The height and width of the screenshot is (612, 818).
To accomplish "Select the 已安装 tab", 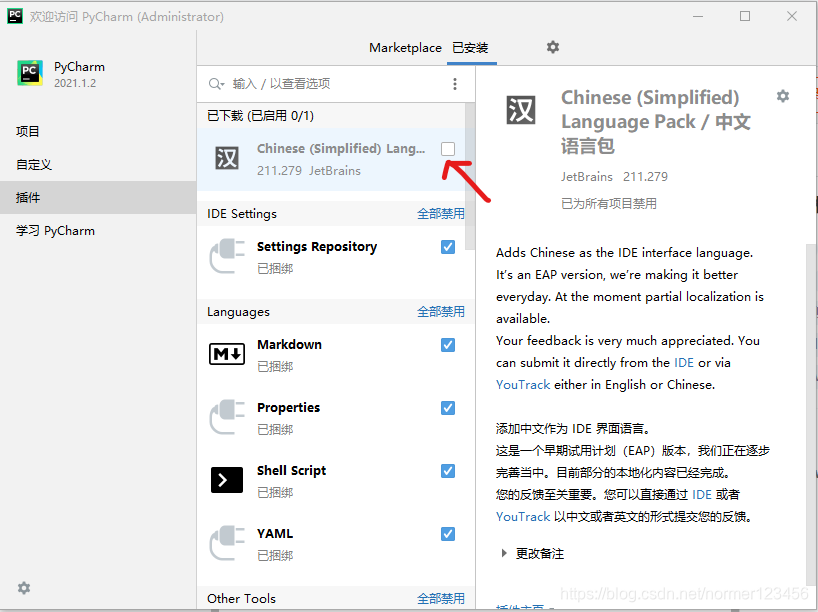I will click(x=470, y=47).
